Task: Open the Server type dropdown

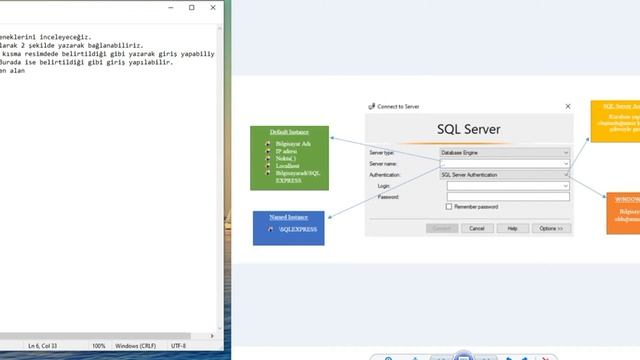Action: (504, 153)
